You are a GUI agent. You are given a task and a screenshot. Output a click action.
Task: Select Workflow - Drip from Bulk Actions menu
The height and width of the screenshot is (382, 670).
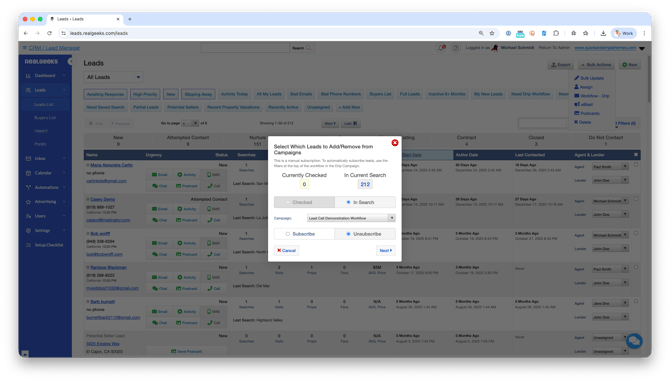coord(592,96)
